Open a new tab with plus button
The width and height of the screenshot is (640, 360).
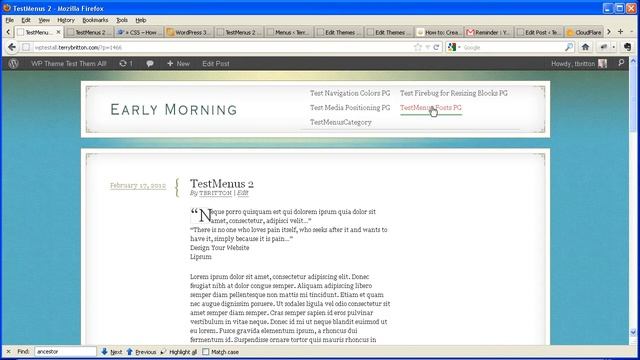pos(620,31)
